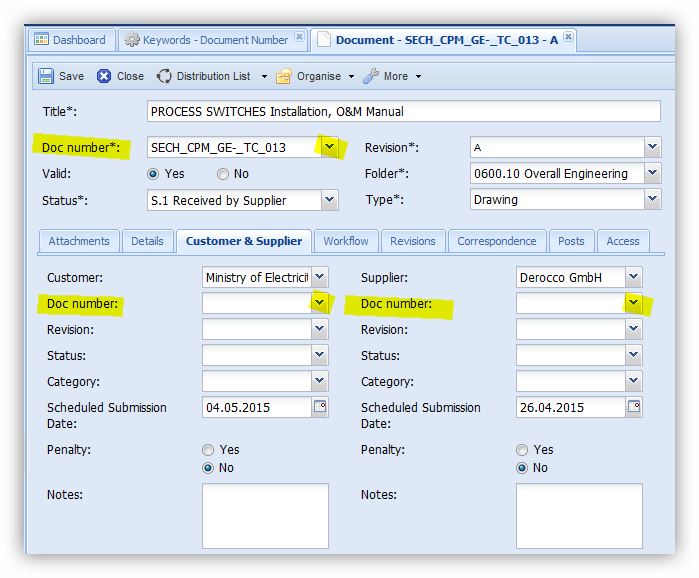Open the Correspondence tab
699x578 pixels.
pos(497,241)
